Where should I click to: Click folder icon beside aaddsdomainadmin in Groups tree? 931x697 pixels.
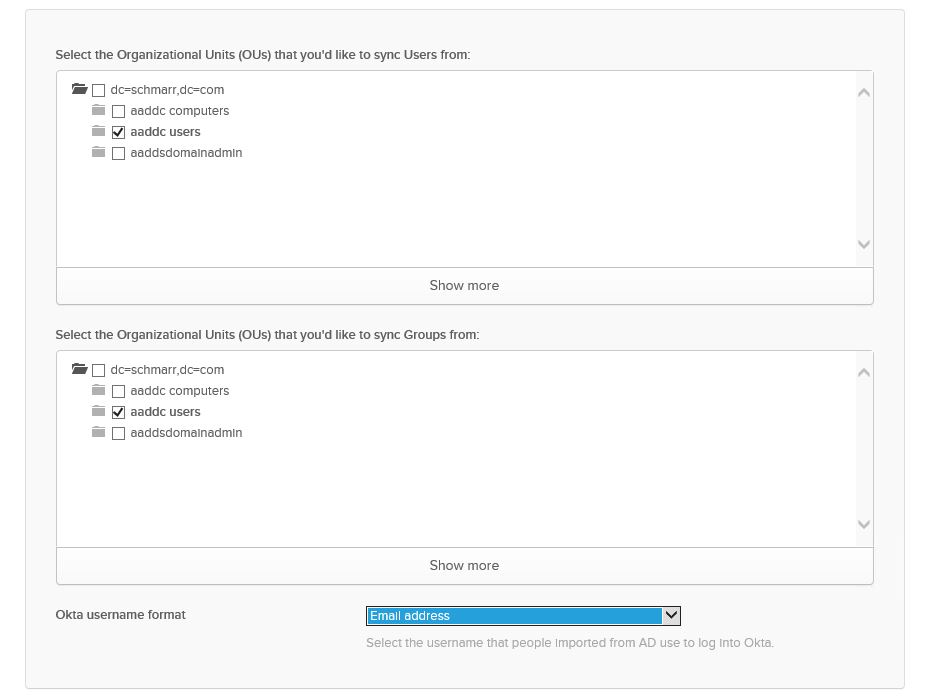(x=98, y=433)
